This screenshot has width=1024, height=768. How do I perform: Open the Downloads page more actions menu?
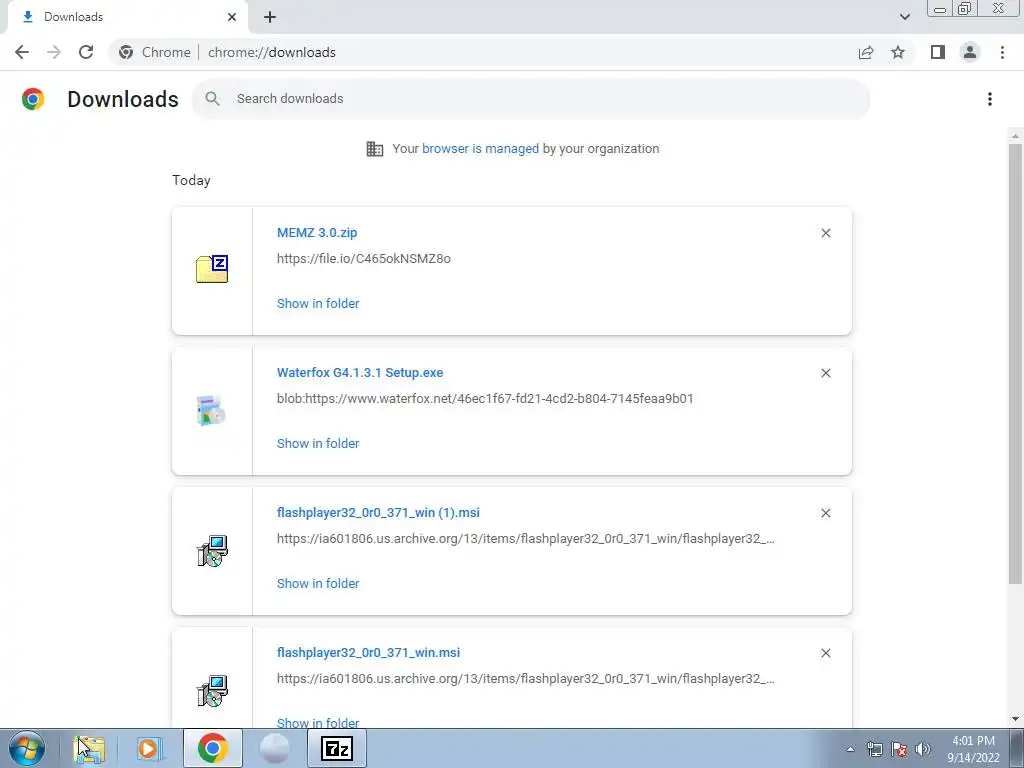coord(989,99)
